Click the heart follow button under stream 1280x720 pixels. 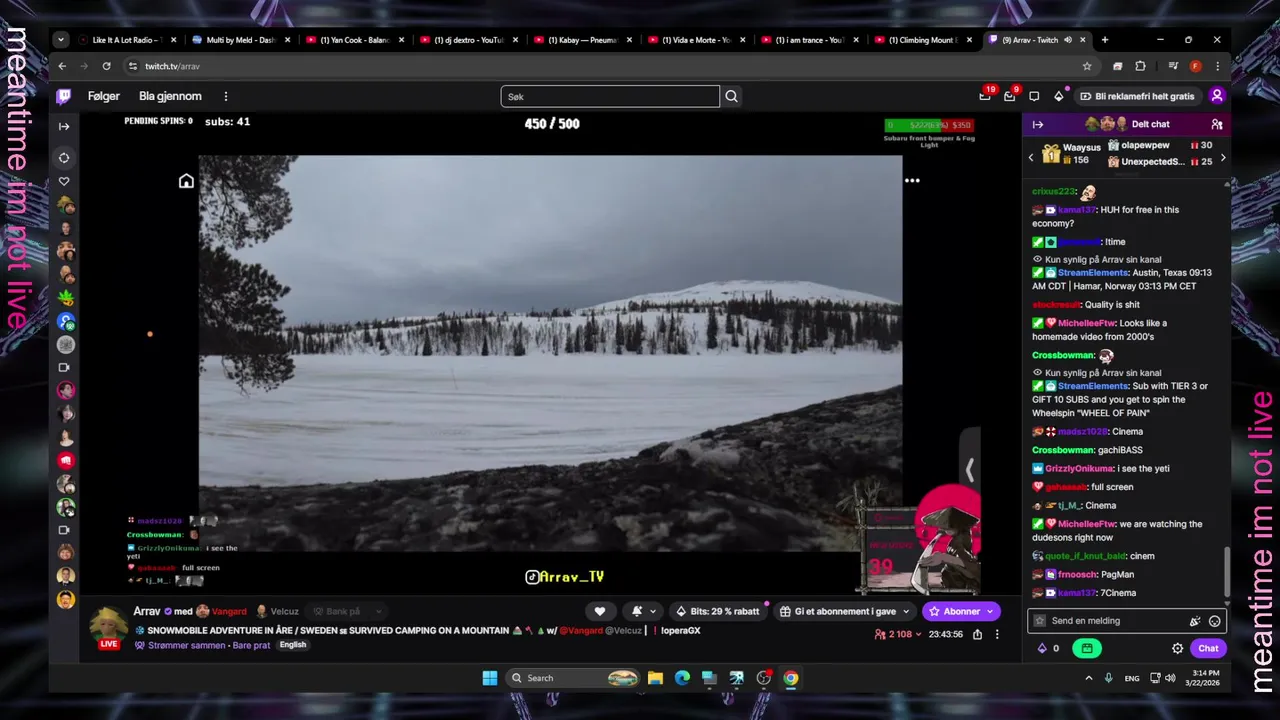click(x=600, y=611)
